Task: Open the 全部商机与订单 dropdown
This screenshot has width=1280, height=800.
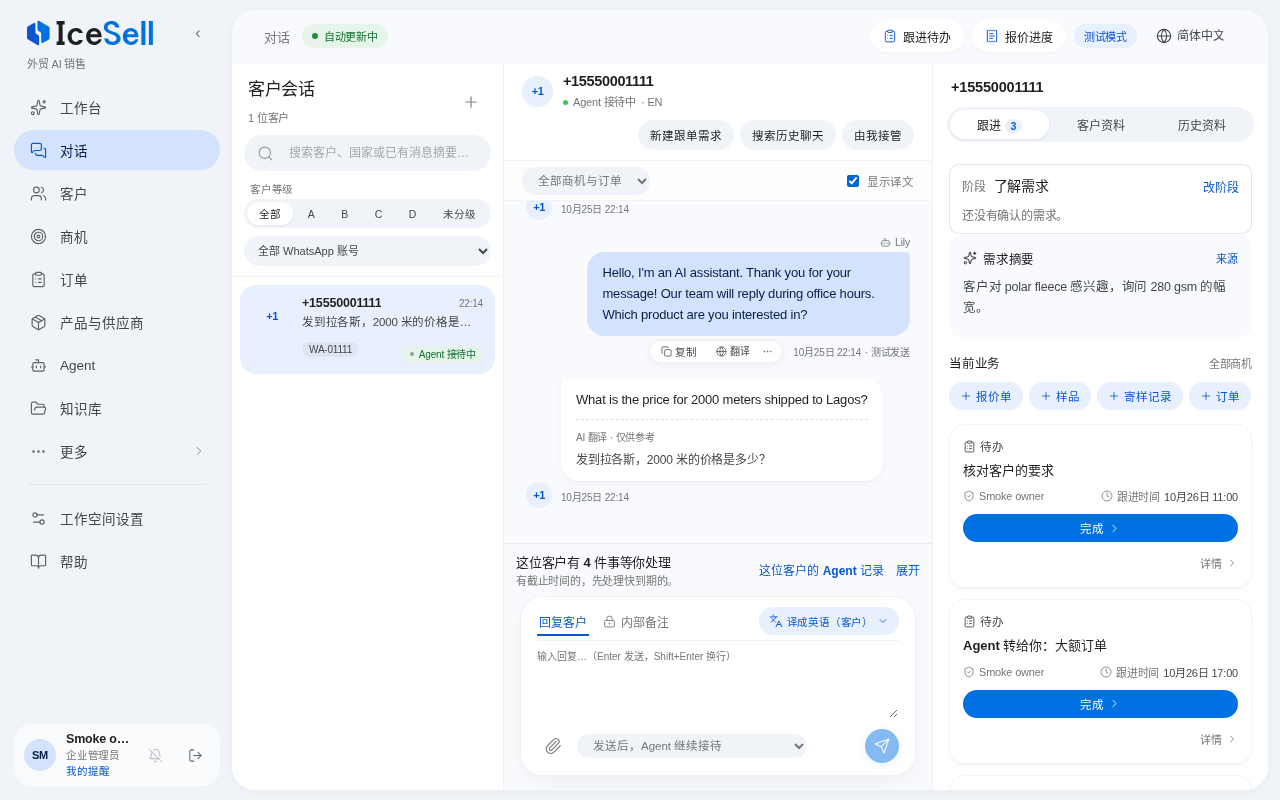Action: point(586,181)
